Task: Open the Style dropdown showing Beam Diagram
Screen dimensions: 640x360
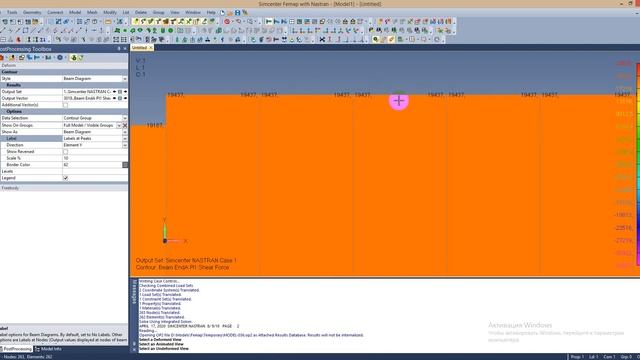Action: [125, 78]
